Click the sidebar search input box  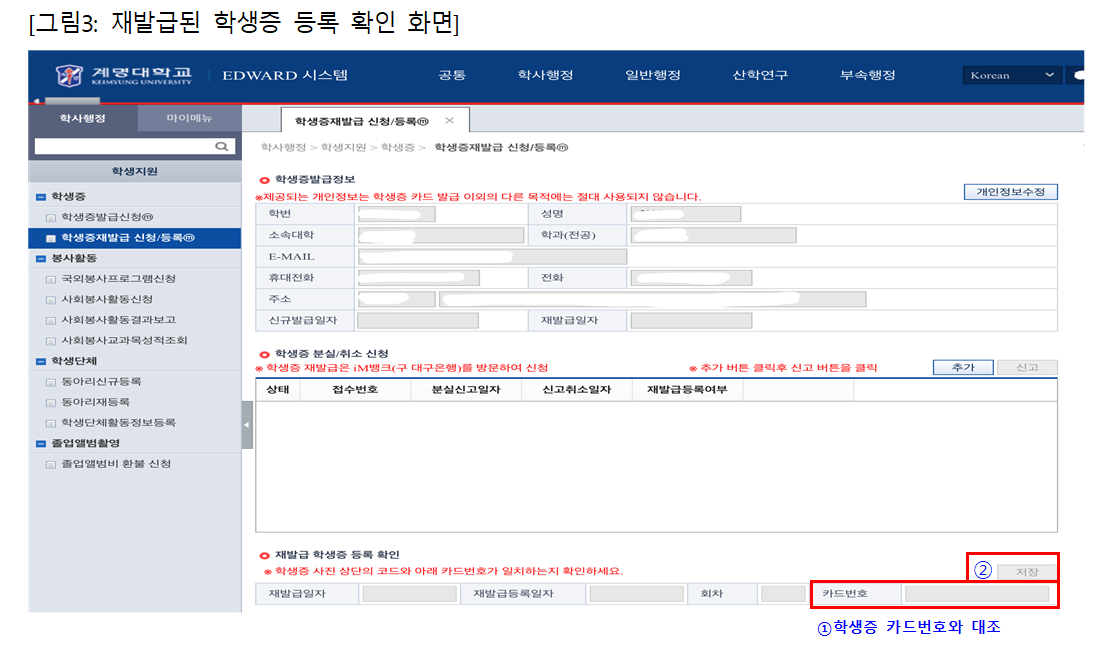124,146
